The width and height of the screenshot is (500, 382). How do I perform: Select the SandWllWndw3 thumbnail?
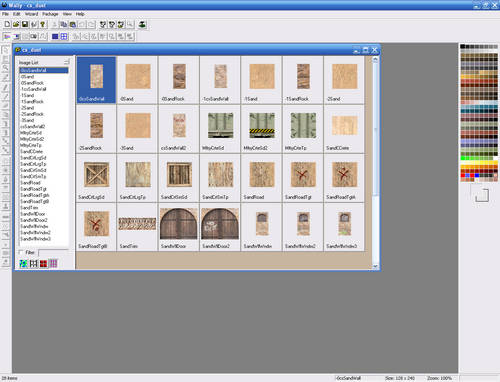coord(344,227)
